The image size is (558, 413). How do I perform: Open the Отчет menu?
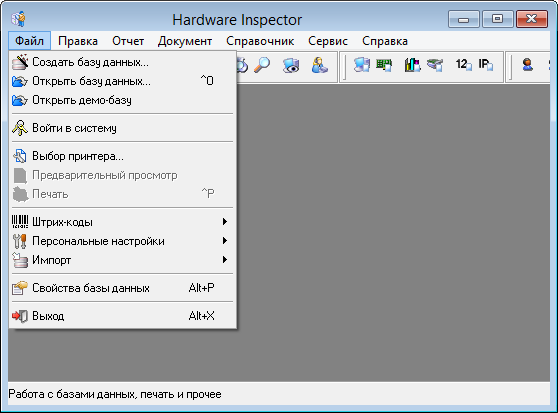(x=128, y=41)
